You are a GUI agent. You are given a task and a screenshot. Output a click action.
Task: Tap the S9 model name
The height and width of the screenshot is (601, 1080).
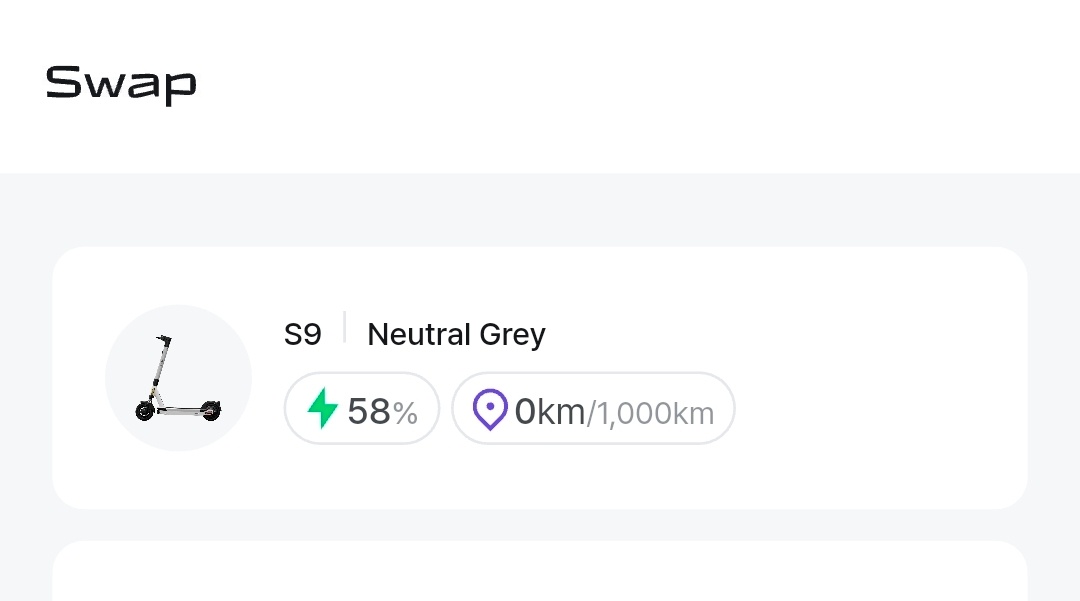coord(303,334)
